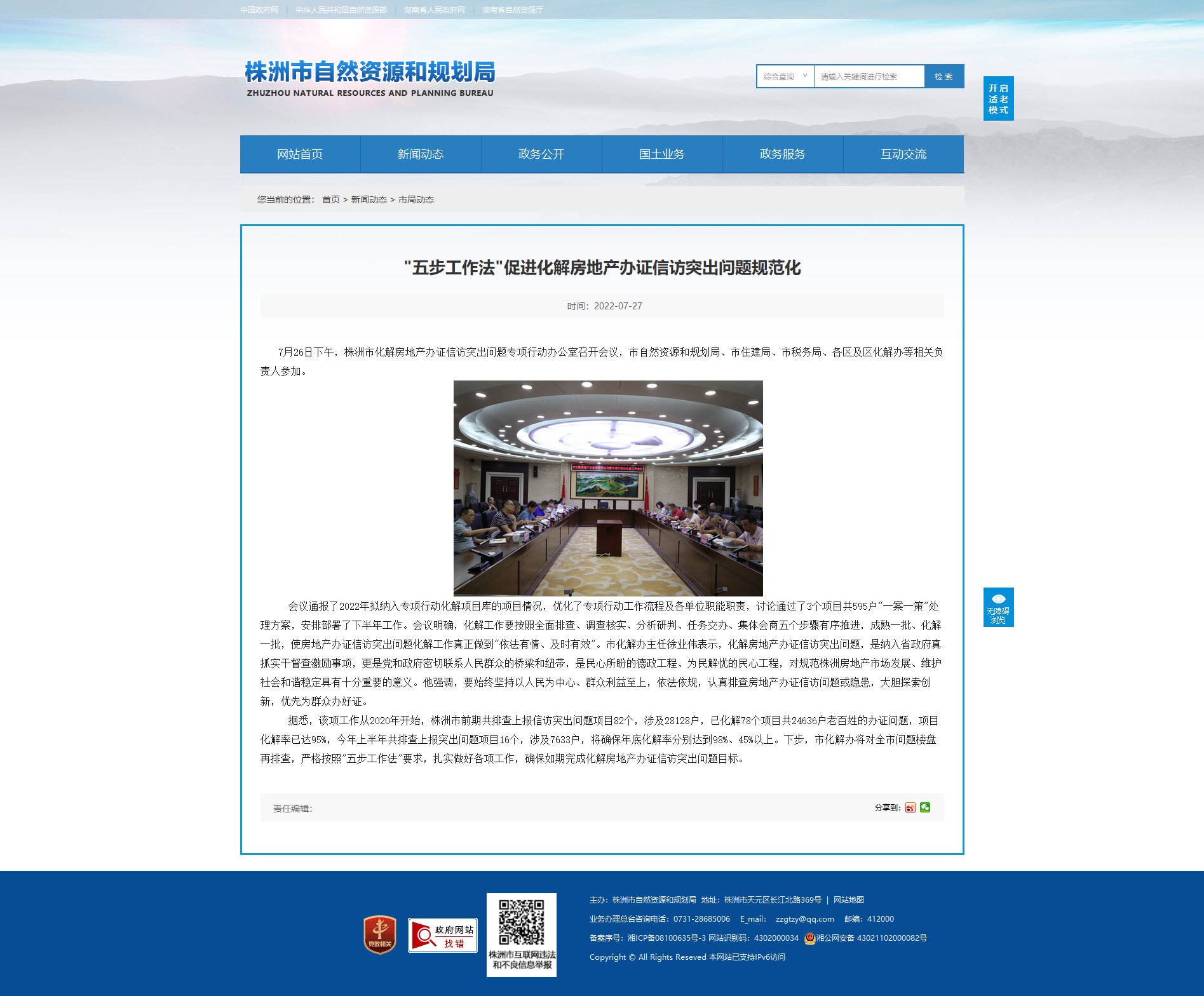Click the police shield icon beside 湘公网安备
The height and width of the screenshot is (996, 1204).
pos(809,938)
